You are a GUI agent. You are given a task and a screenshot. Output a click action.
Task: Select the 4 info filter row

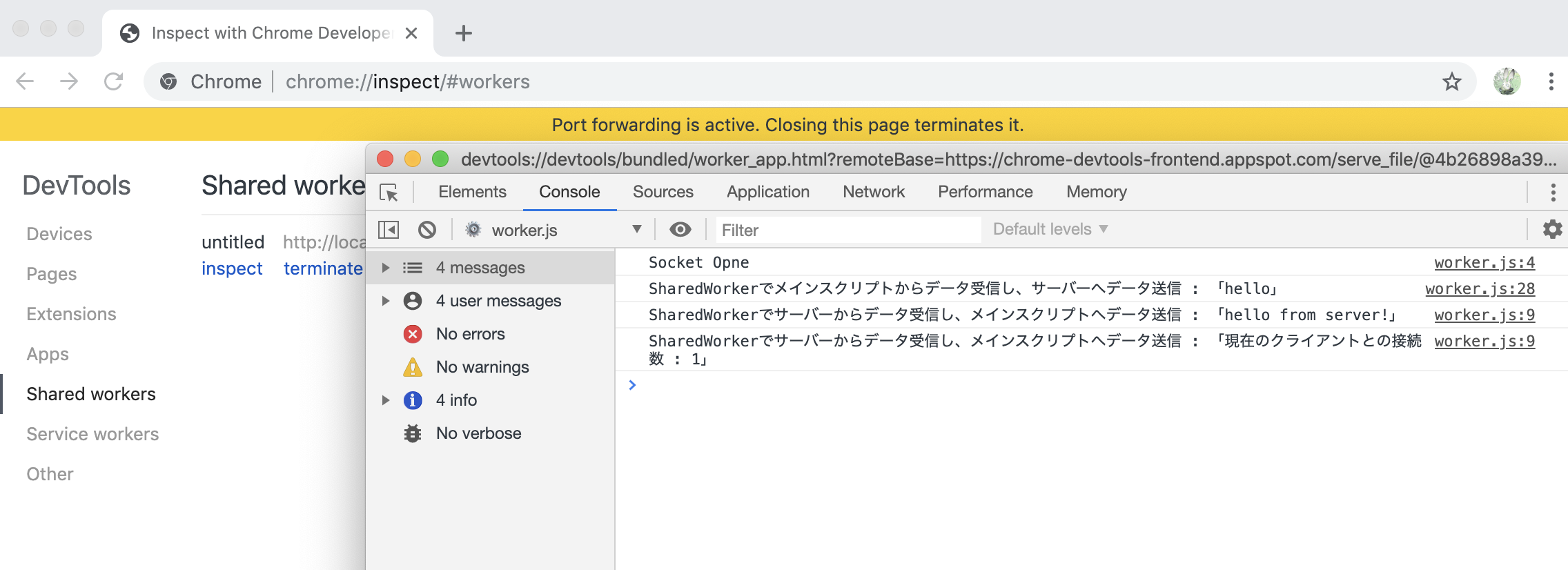click(490, 400)
